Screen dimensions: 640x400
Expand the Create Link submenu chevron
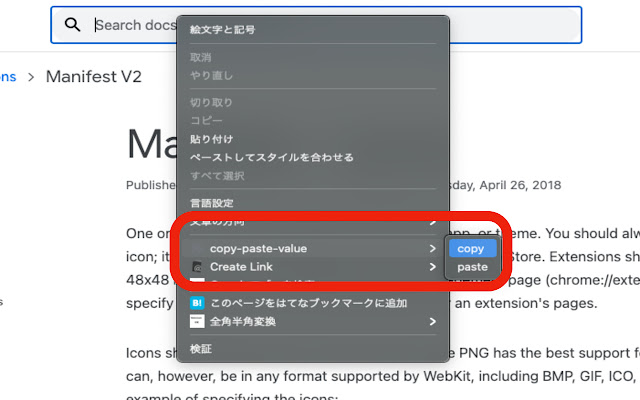(x=433, y=267)
